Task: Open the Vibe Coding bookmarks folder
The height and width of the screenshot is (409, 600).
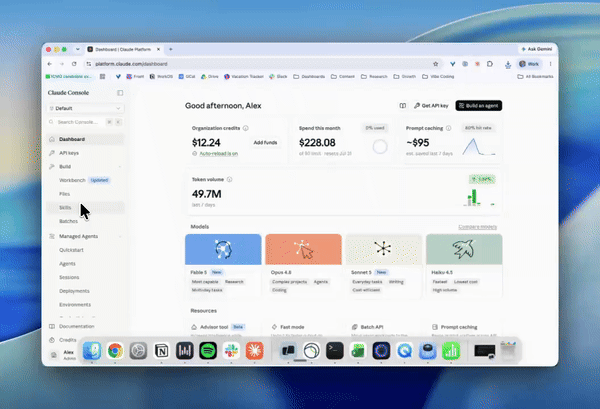Action: point(438,77)
